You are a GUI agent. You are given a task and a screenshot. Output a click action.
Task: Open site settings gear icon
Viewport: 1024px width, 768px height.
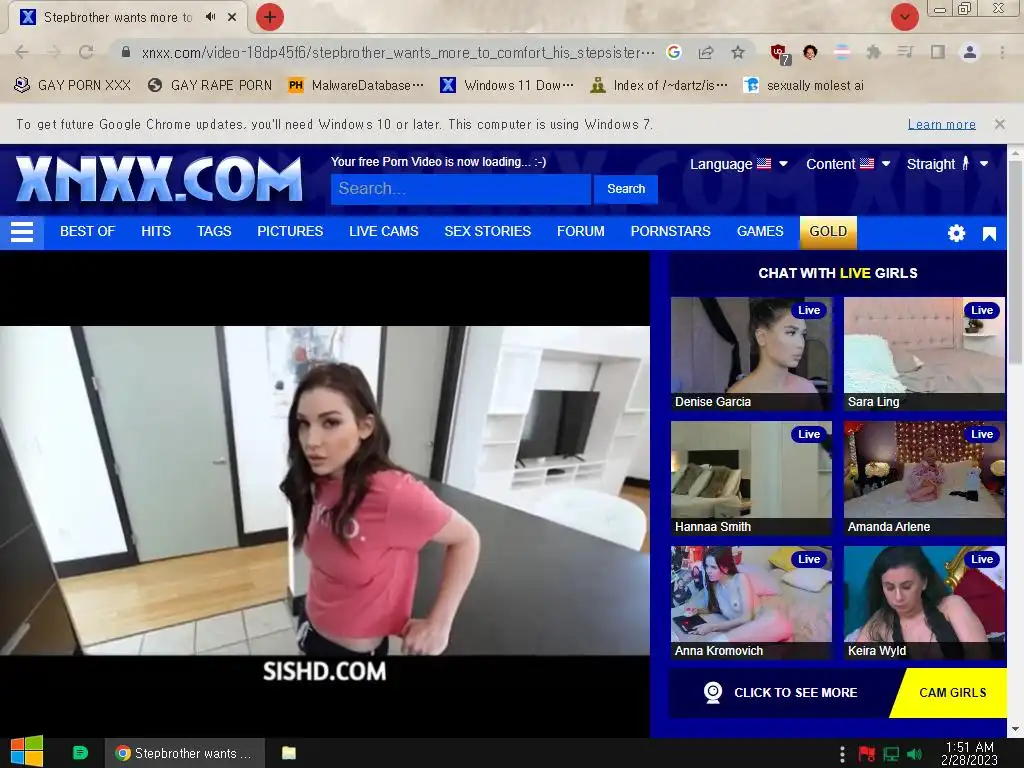tap(957, 233)
